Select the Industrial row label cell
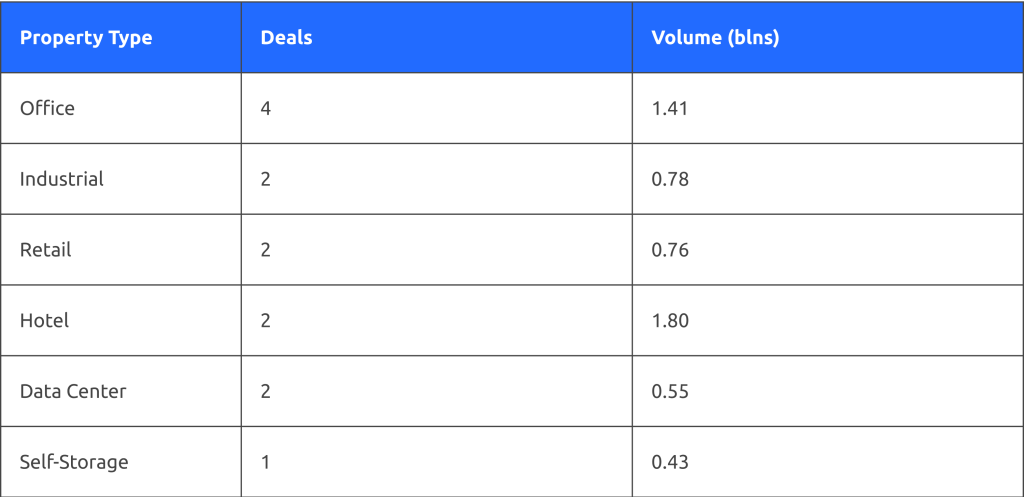This screenshot has width=1024, height=497. (x=62, y=179)
